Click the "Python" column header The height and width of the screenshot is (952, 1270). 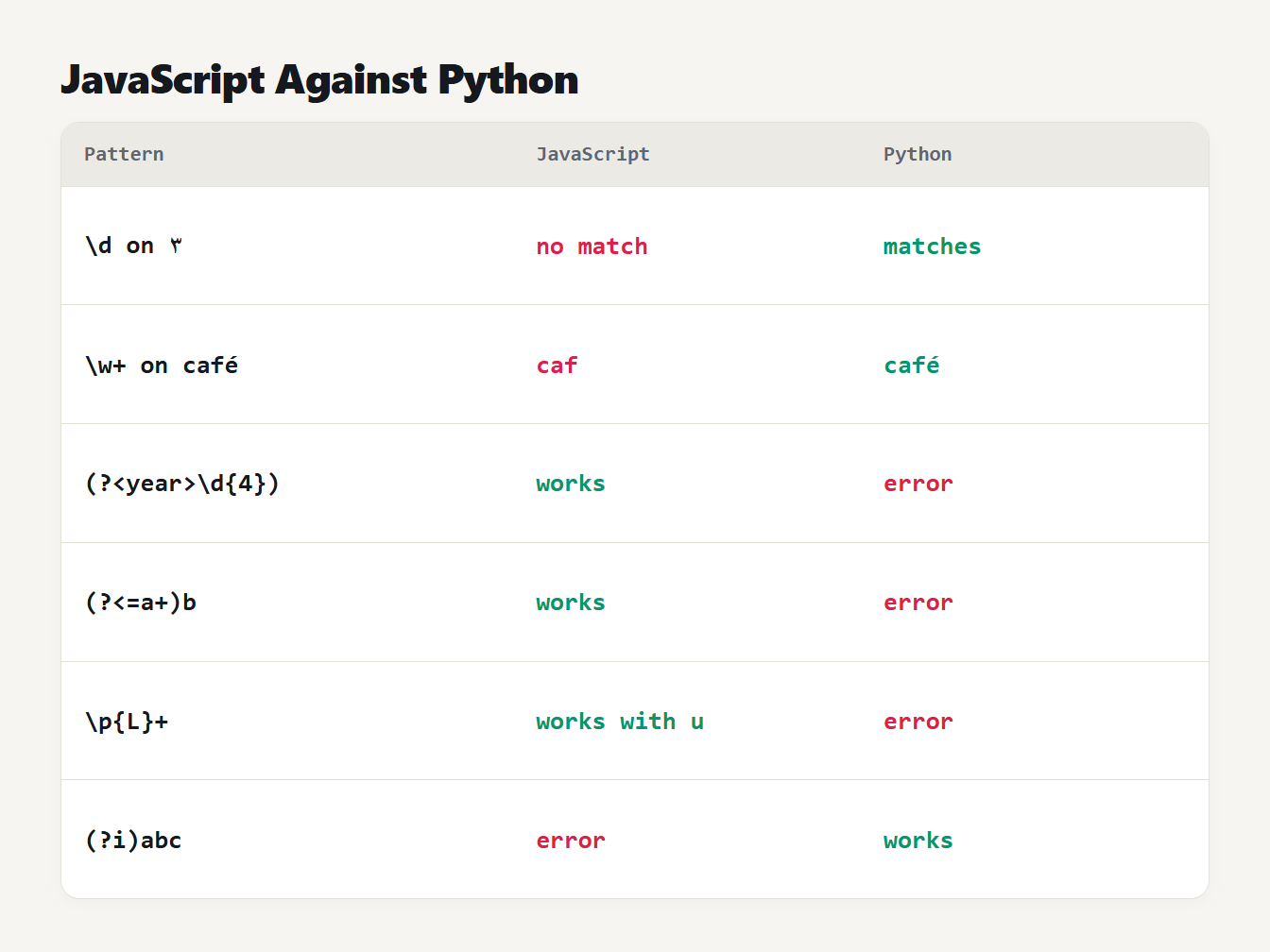(918, 154)
